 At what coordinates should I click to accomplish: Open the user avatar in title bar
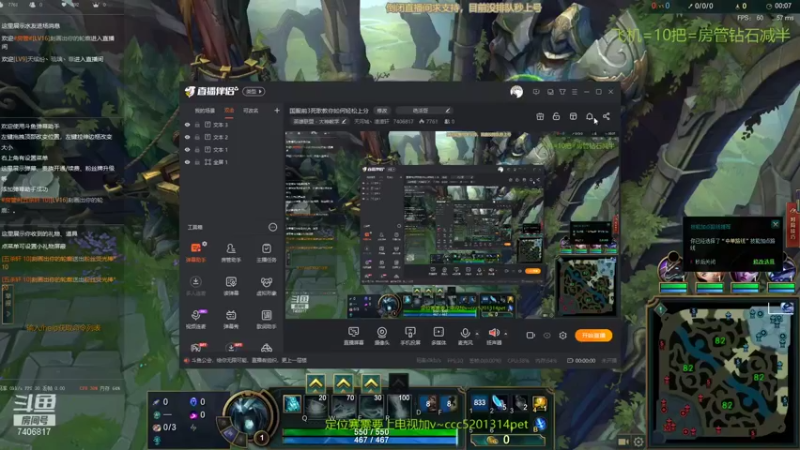tap(516, 92)
